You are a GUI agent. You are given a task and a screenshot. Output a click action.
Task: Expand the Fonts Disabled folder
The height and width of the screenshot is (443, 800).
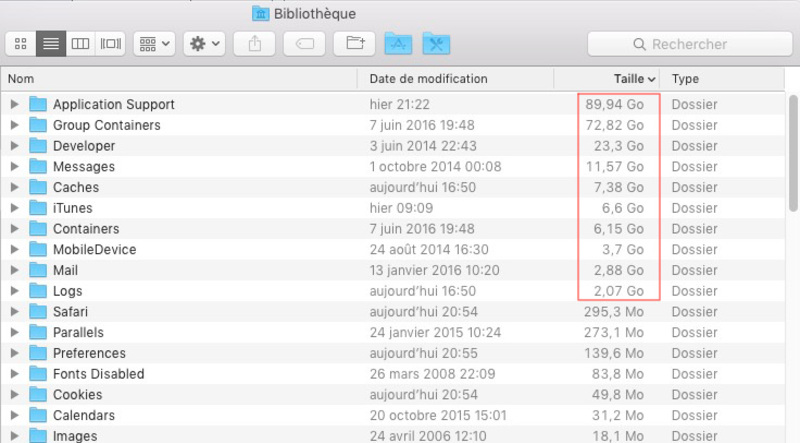click(x=14, y=374)
